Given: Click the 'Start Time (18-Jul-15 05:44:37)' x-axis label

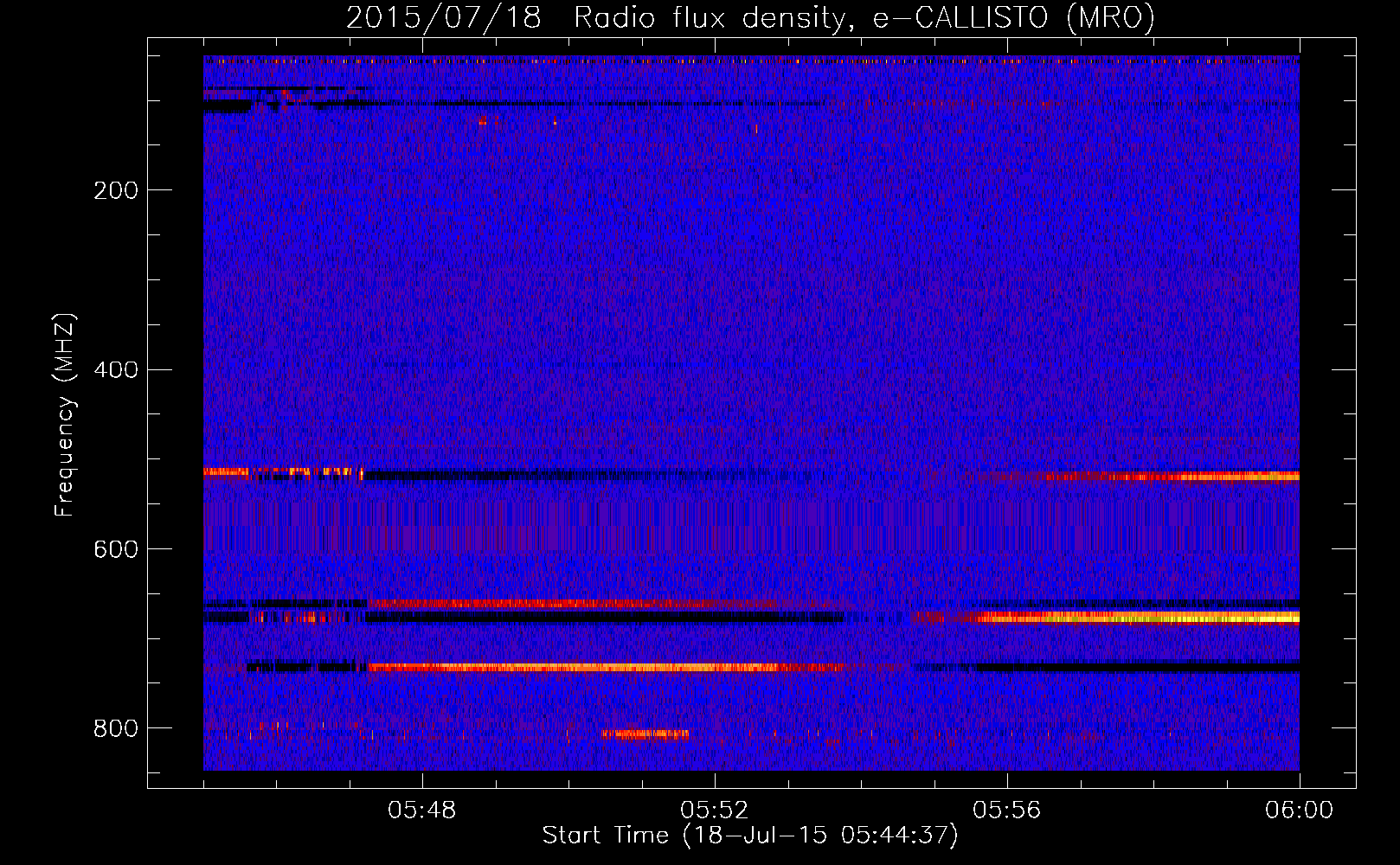Looking at the screenshot, I should pos(750,836).
